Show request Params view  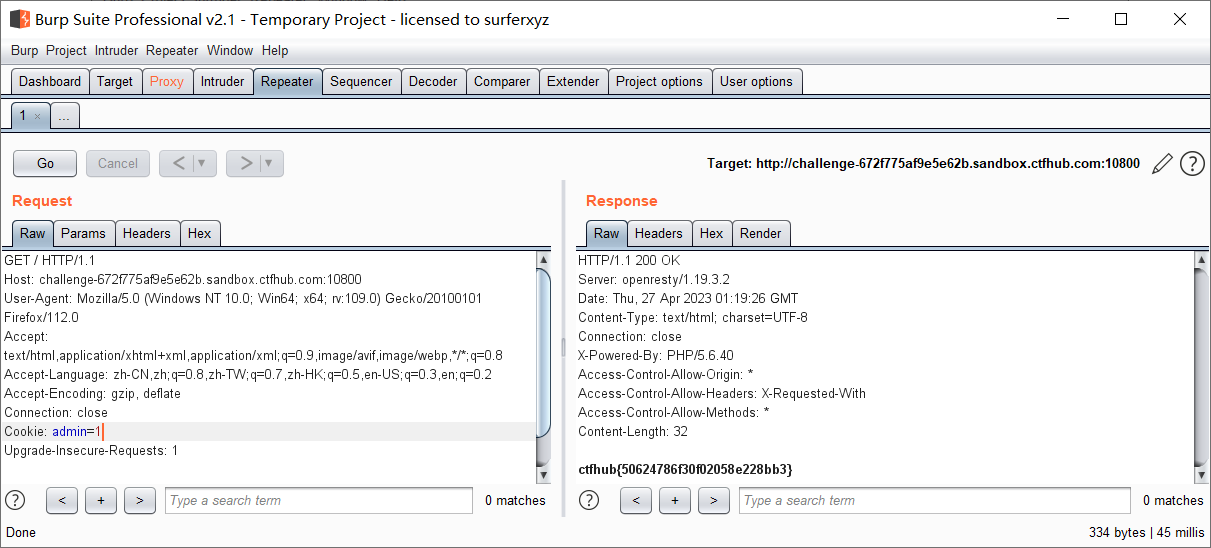pos(83,233)
